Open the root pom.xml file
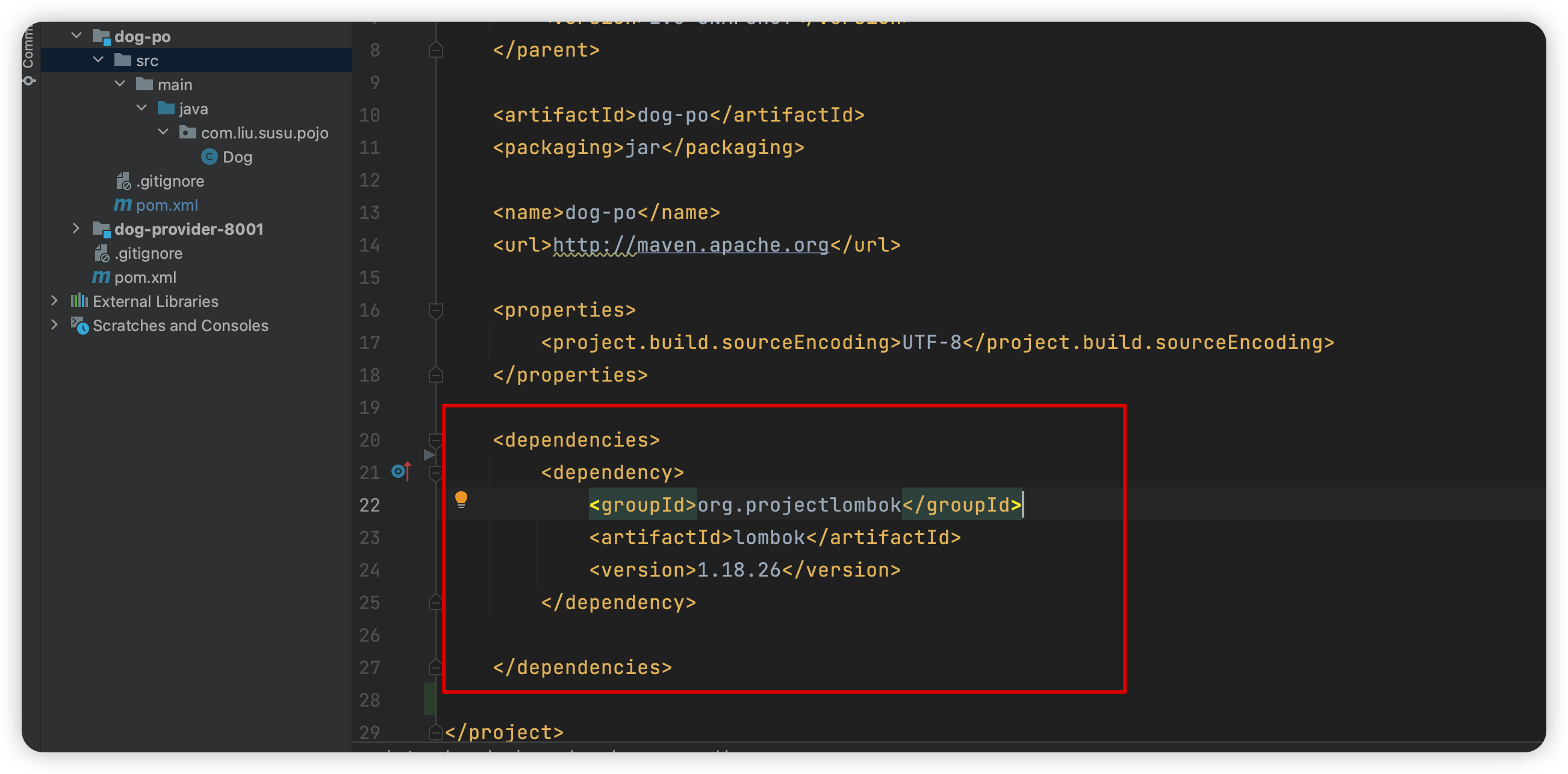The image size is (1568, 774). coord(146,277)
